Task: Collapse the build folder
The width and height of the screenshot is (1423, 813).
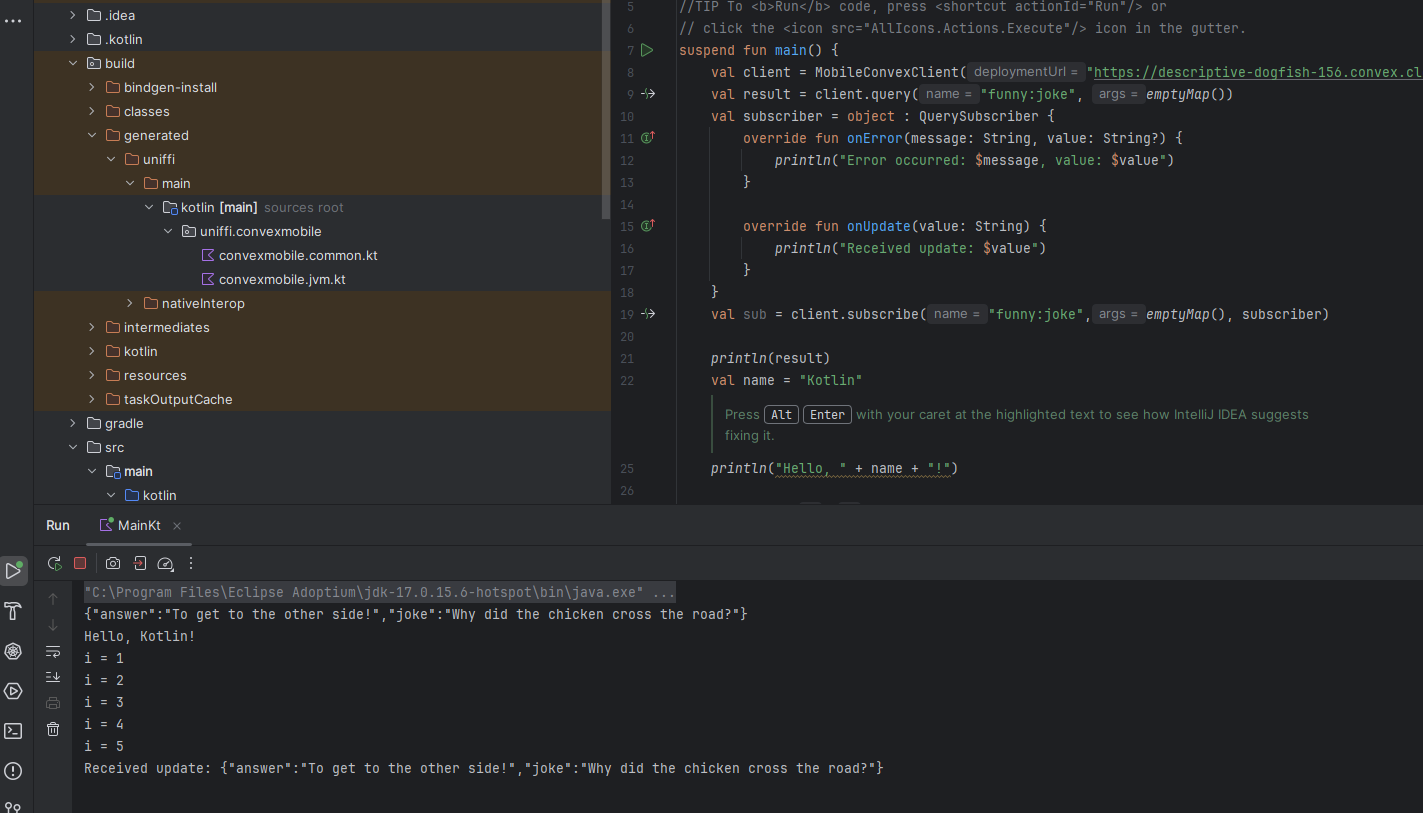Action: pyautogui.click(x=73, y=63)
